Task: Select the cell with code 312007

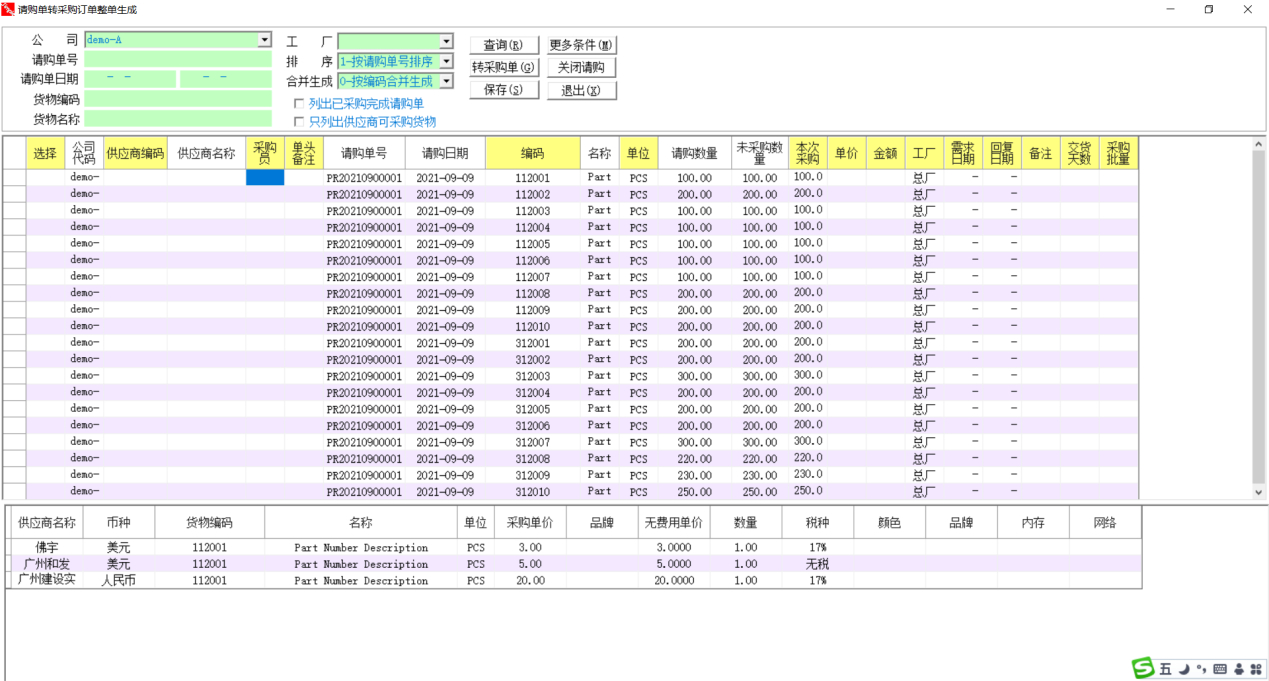Action: (533, 442)
